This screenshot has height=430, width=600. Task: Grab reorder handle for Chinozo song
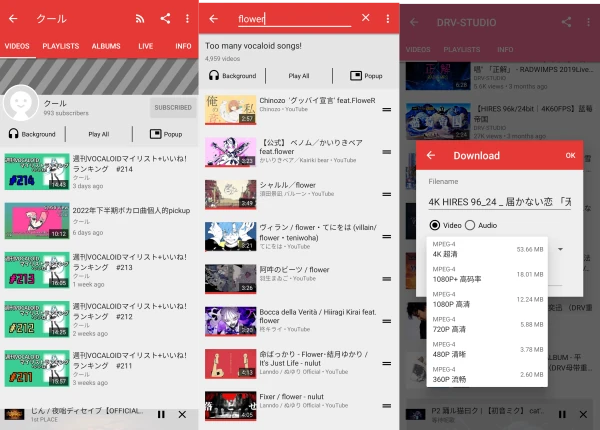tap(386, 109)
